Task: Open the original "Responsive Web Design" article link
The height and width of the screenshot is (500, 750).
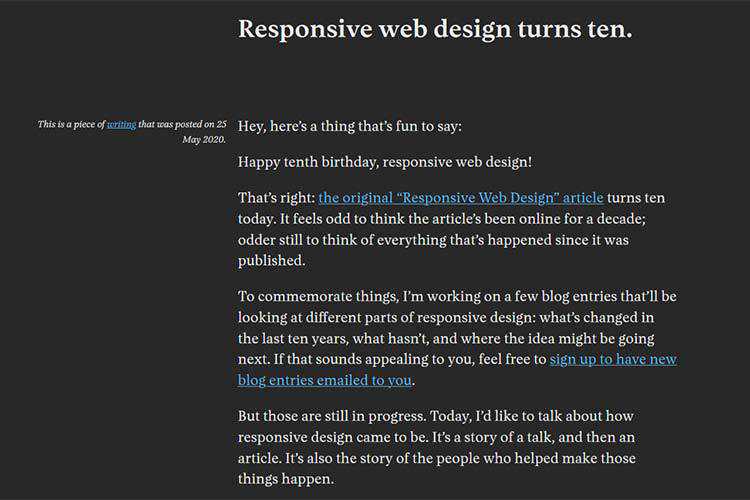Action: click(461, 198)
